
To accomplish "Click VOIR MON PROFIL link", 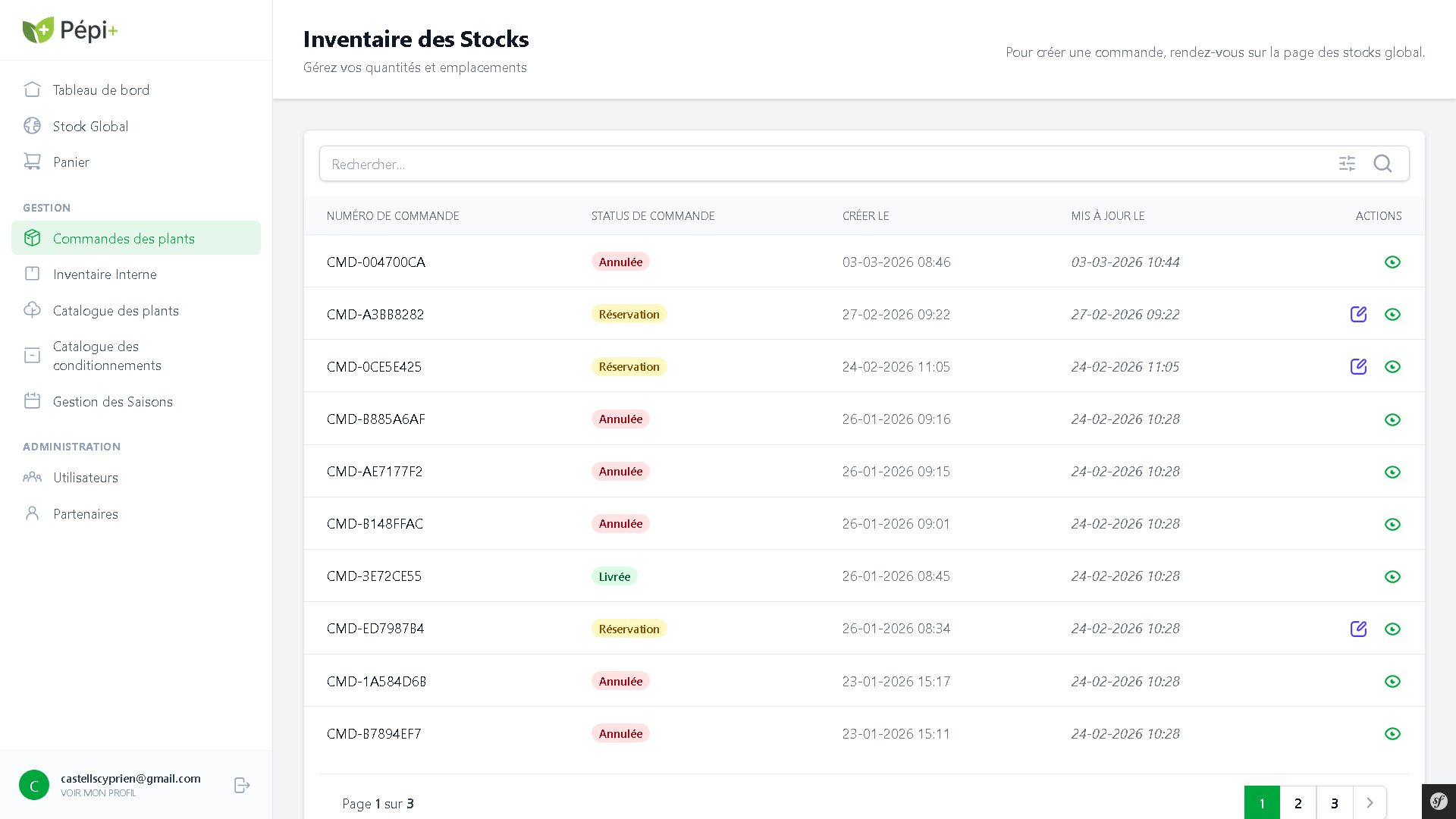I will pos(99,793).
